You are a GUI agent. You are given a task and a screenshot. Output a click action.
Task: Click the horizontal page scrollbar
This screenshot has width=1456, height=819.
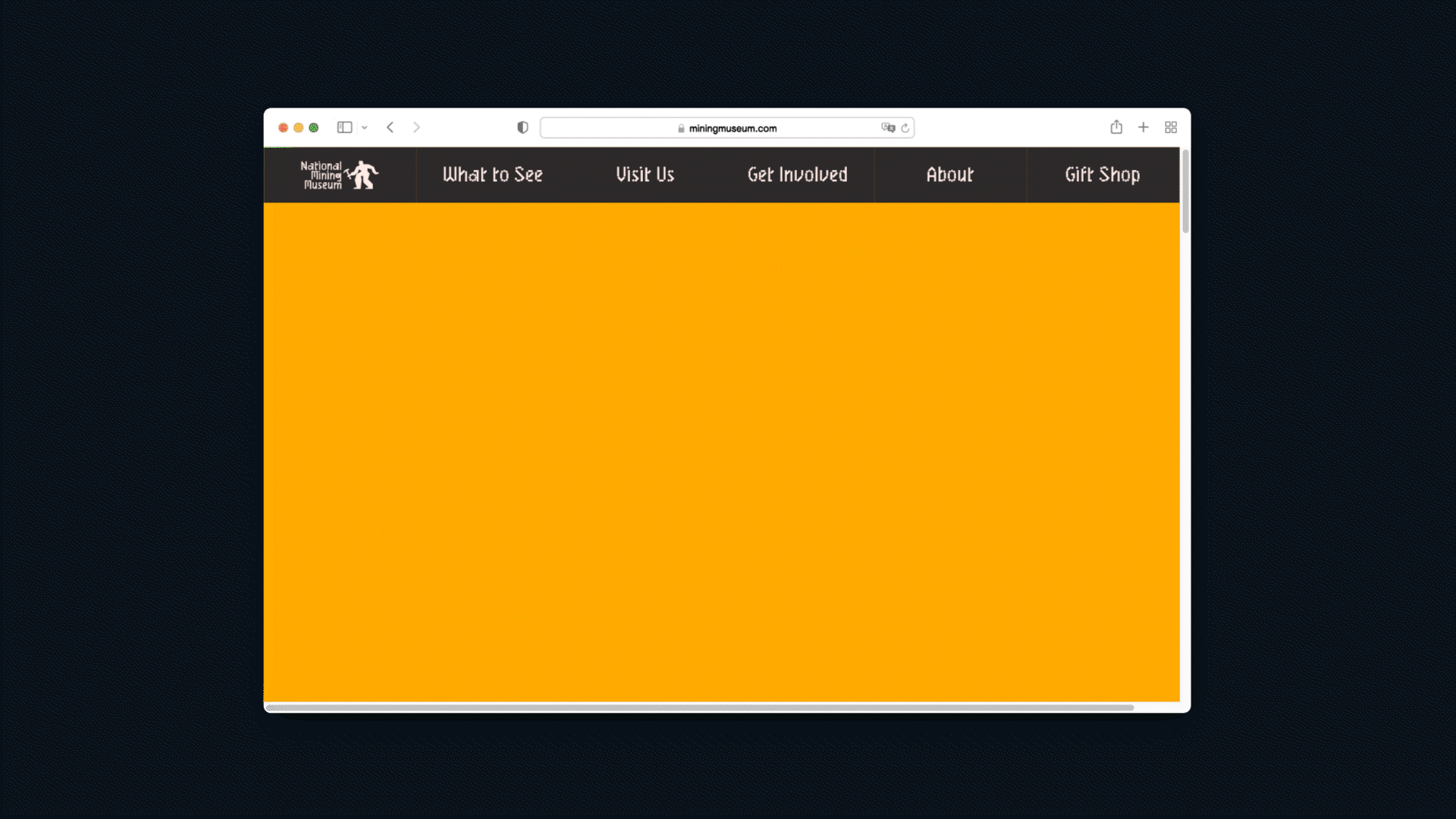point(699,708)
